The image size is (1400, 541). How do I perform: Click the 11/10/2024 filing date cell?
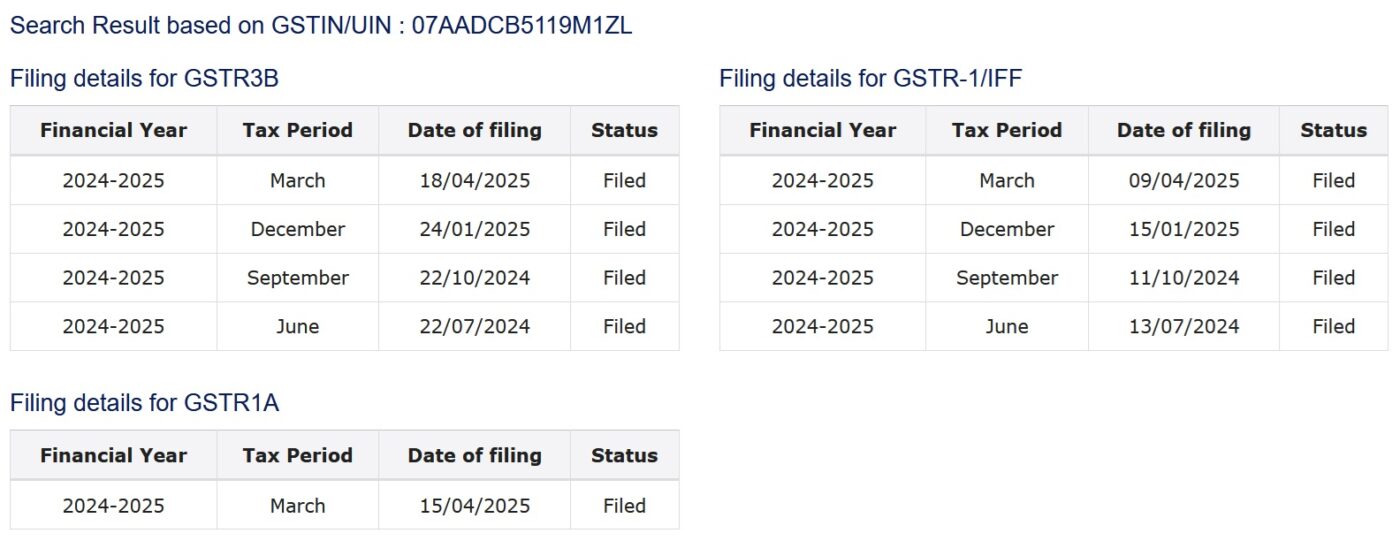pyautogui.click(x=1183, y=278)
